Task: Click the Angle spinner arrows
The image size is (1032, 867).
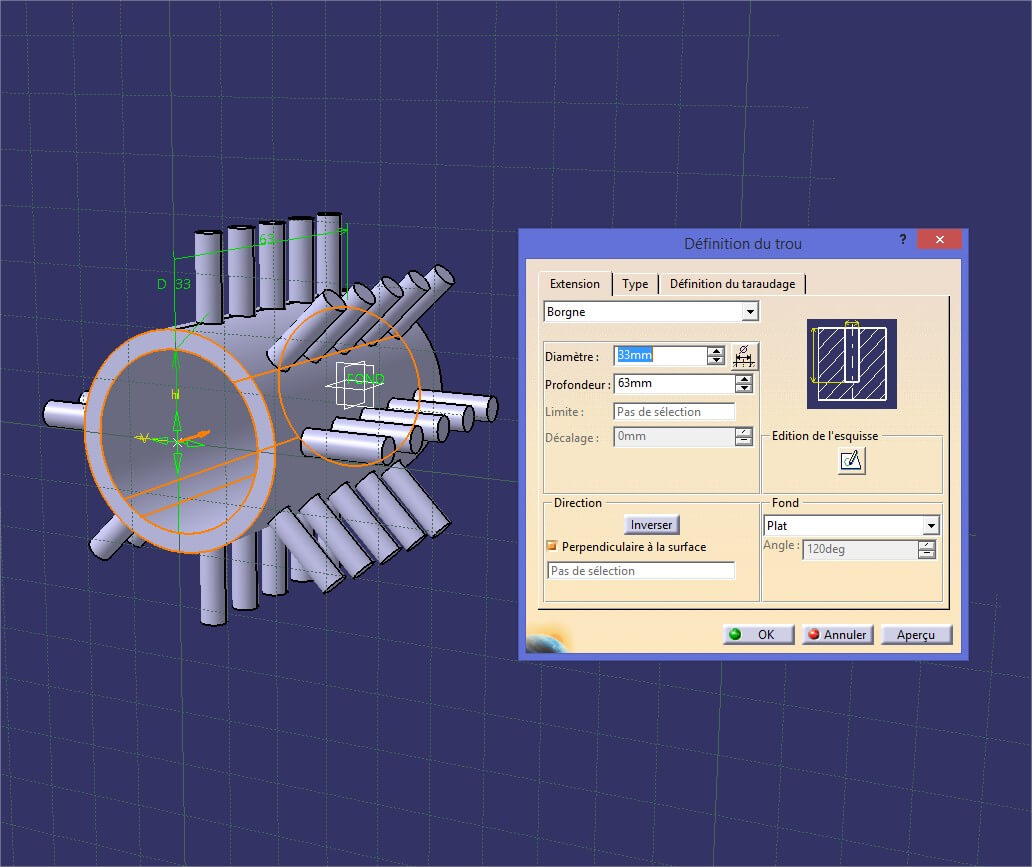Action: pyautogui.click(x=927, y=549)
